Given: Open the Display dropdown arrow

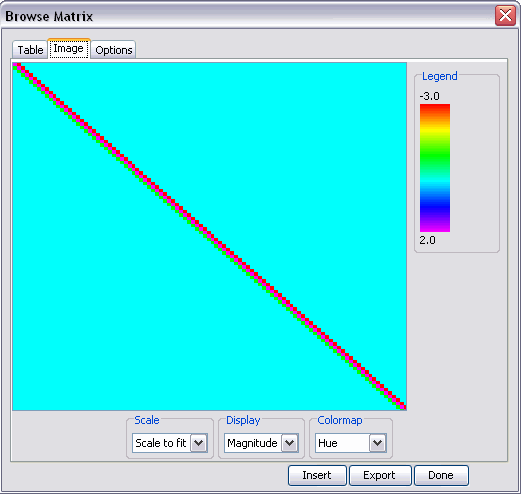Looking at the screenshot, I should click(x=290, y=443).
